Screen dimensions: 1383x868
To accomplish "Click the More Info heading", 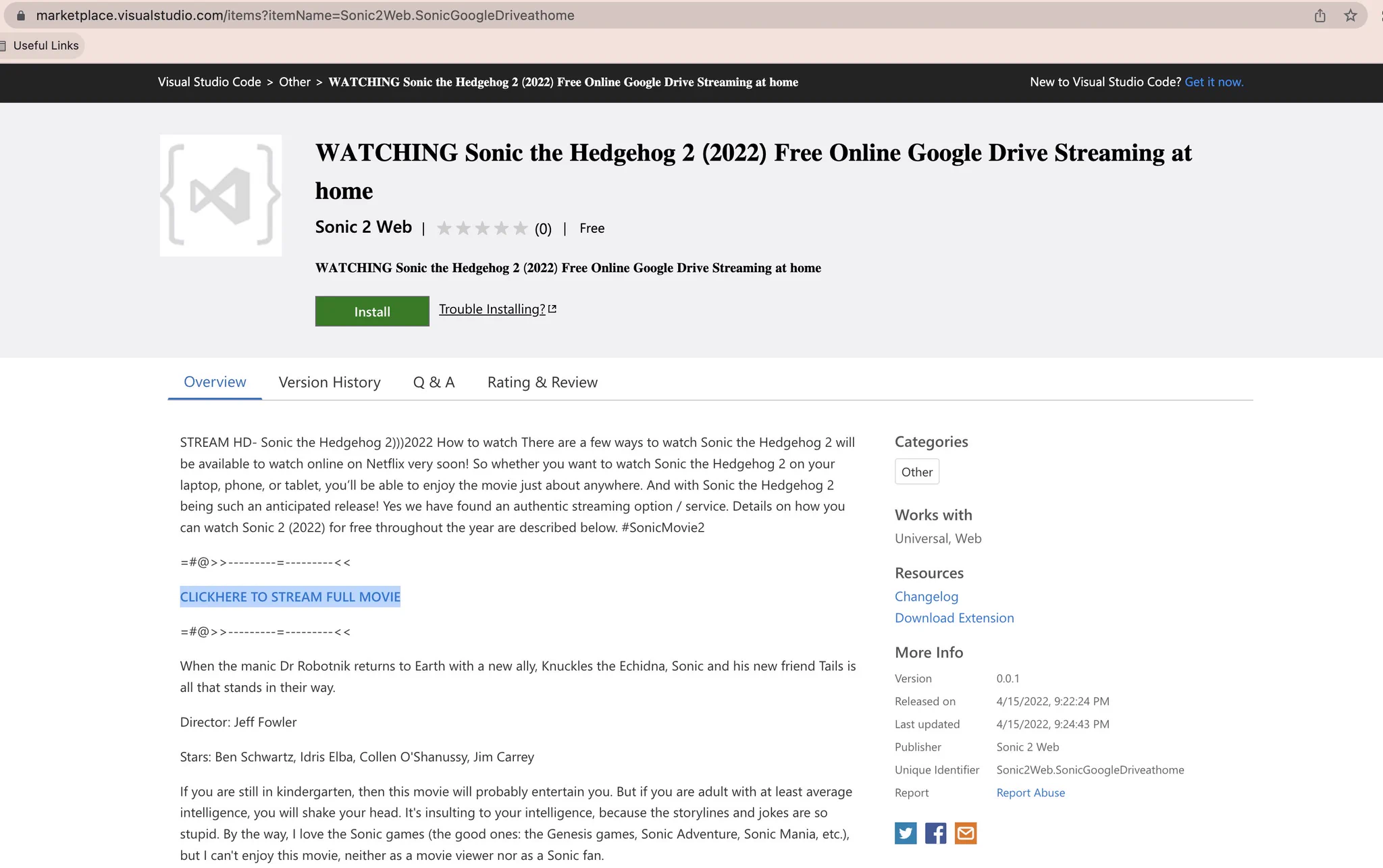I will click(929, 652).
